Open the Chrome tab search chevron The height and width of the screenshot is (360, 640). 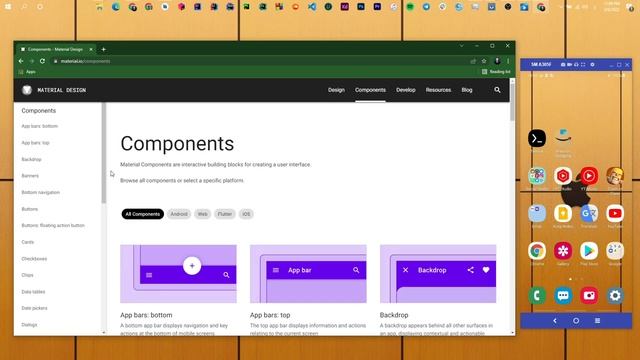click(462, 46)
